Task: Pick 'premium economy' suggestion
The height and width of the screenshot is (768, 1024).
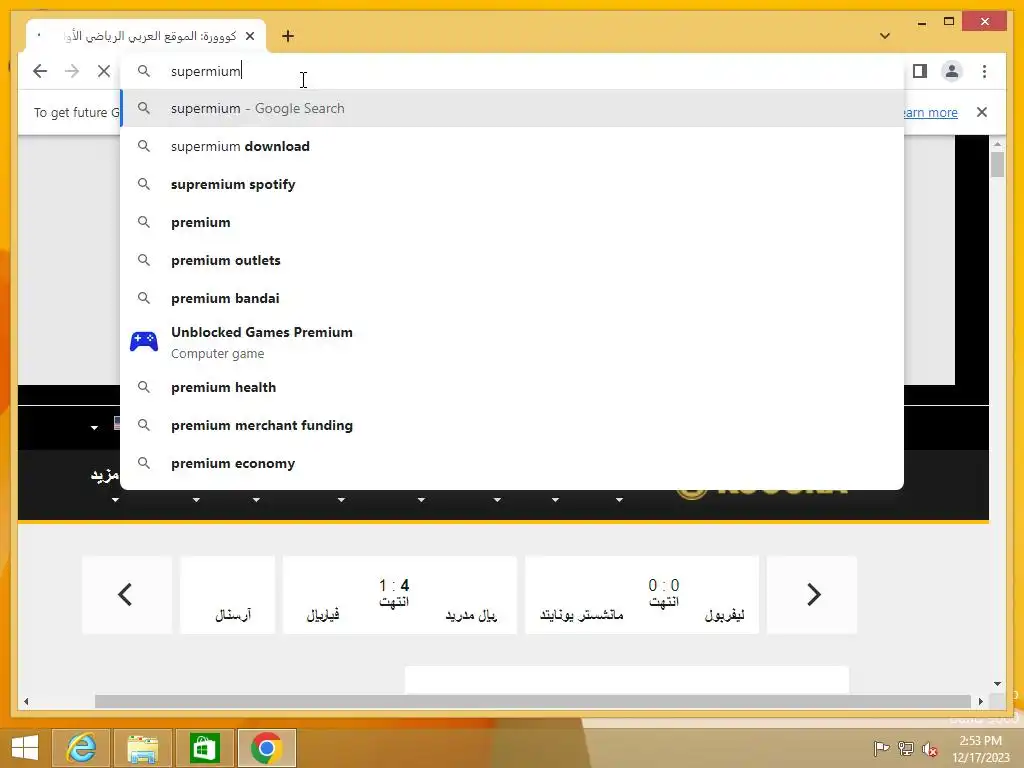Action: [513, 463]
